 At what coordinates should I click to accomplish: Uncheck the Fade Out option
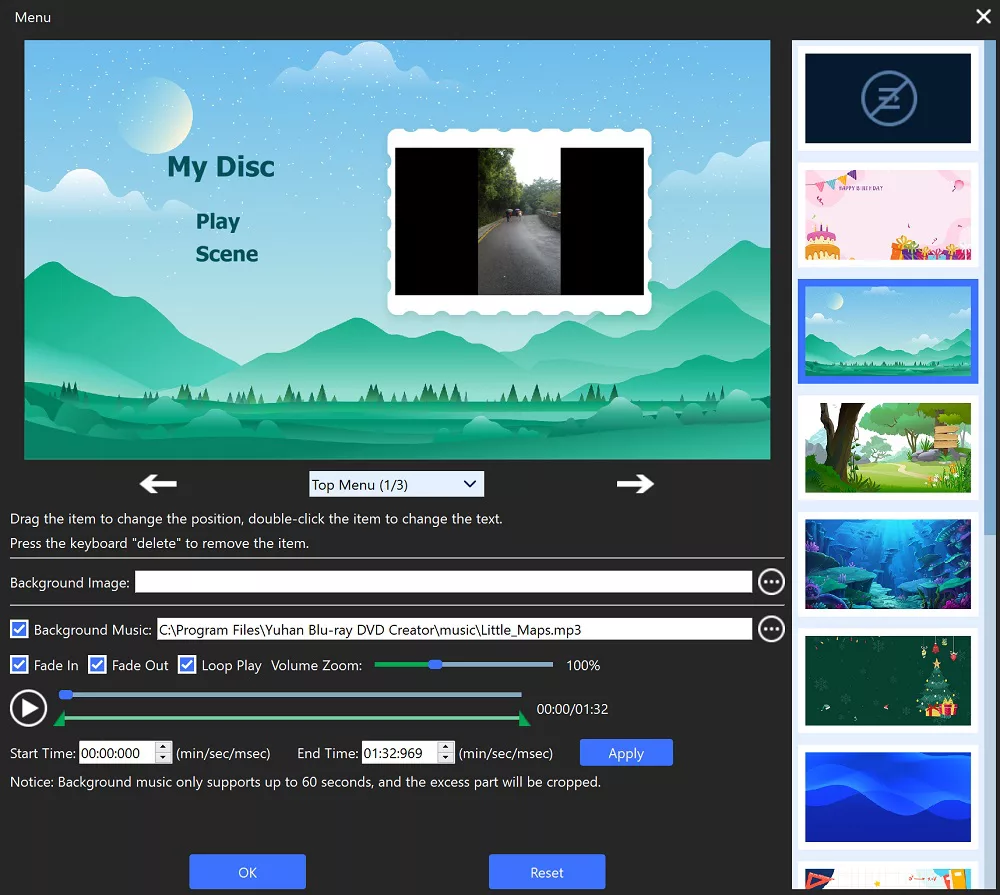(97, 665)
